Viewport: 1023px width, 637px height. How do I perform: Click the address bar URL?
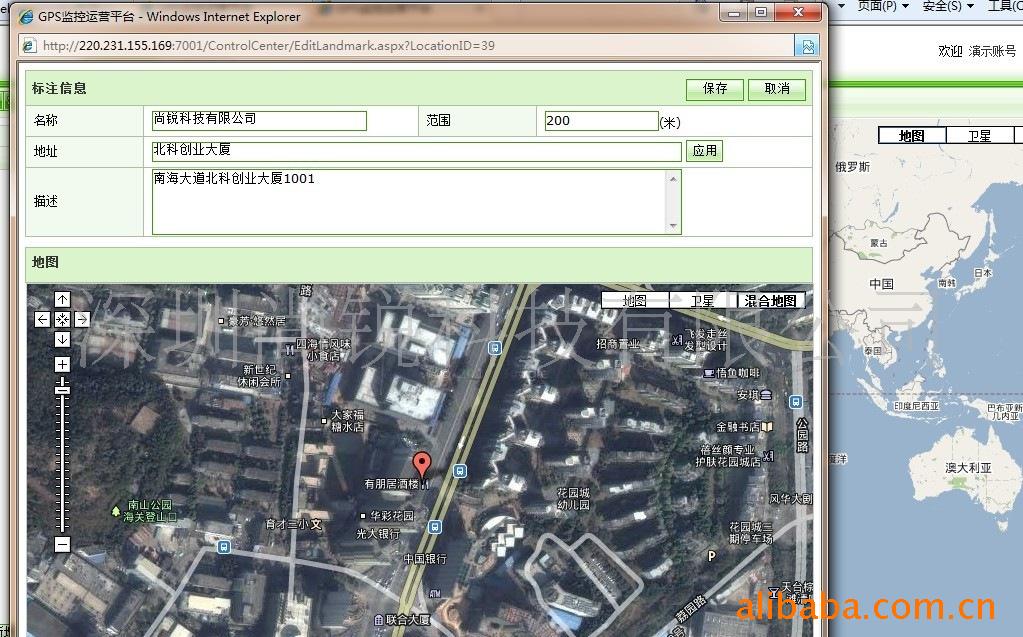[x=268, y=46]
